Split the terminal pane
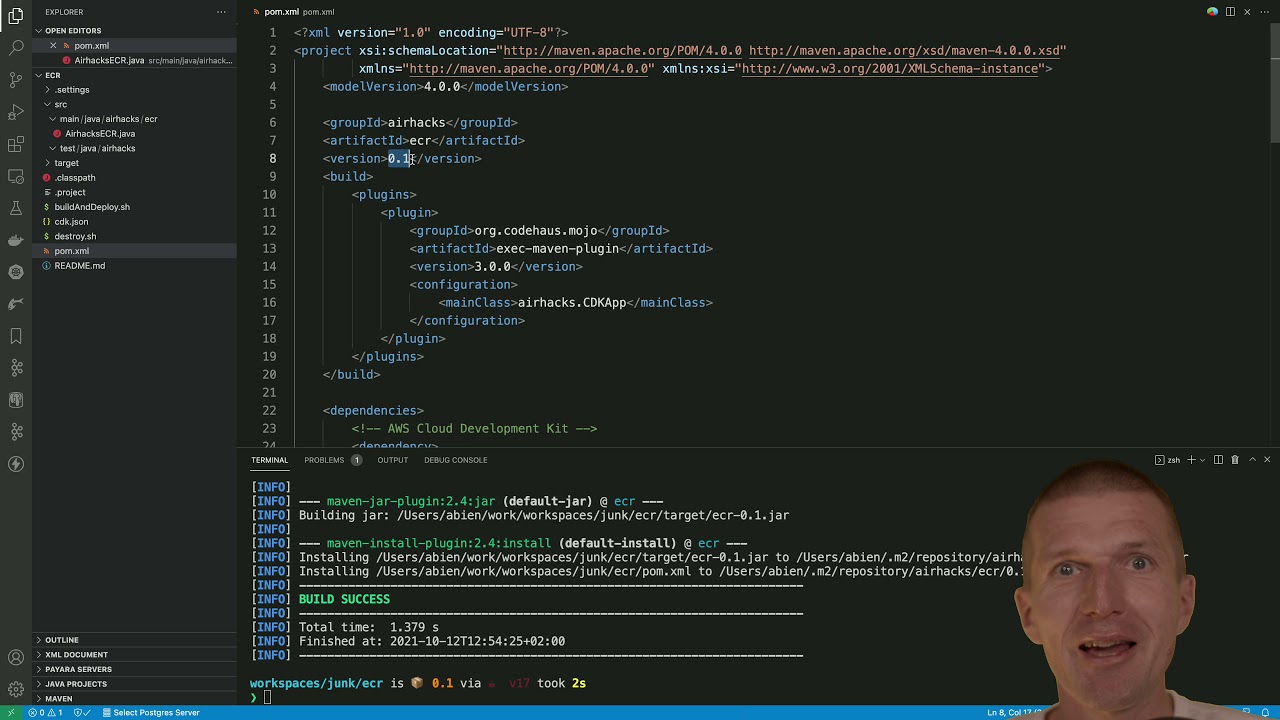 point(1218,460)
